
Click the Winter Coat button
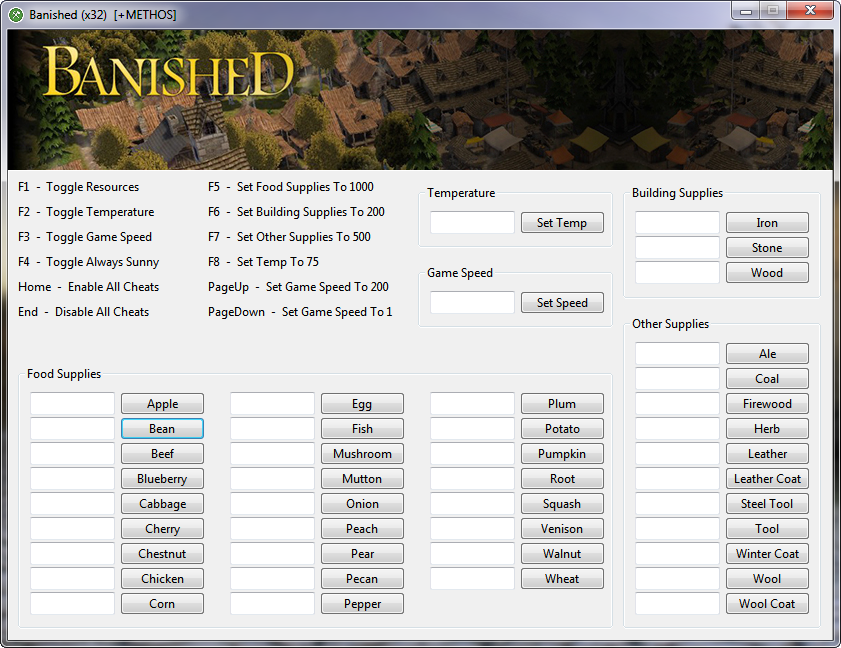click(767, 554)
